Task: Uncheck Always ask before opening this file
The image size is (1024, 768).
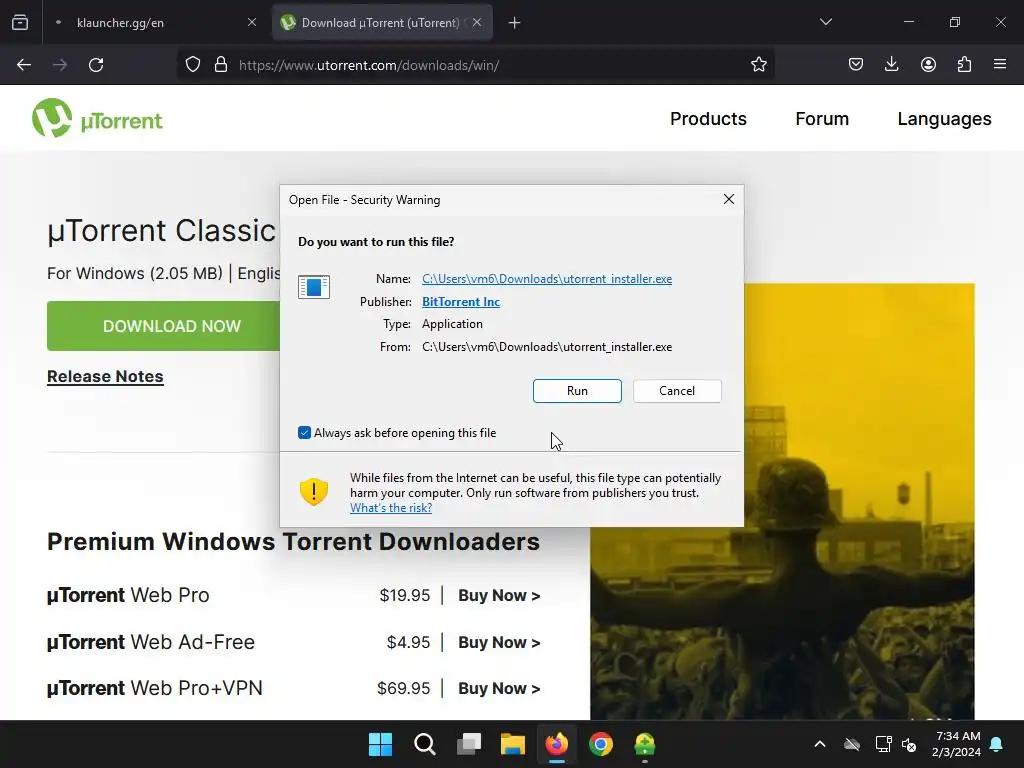Action: pyautogui.click(x=304, y=432)
